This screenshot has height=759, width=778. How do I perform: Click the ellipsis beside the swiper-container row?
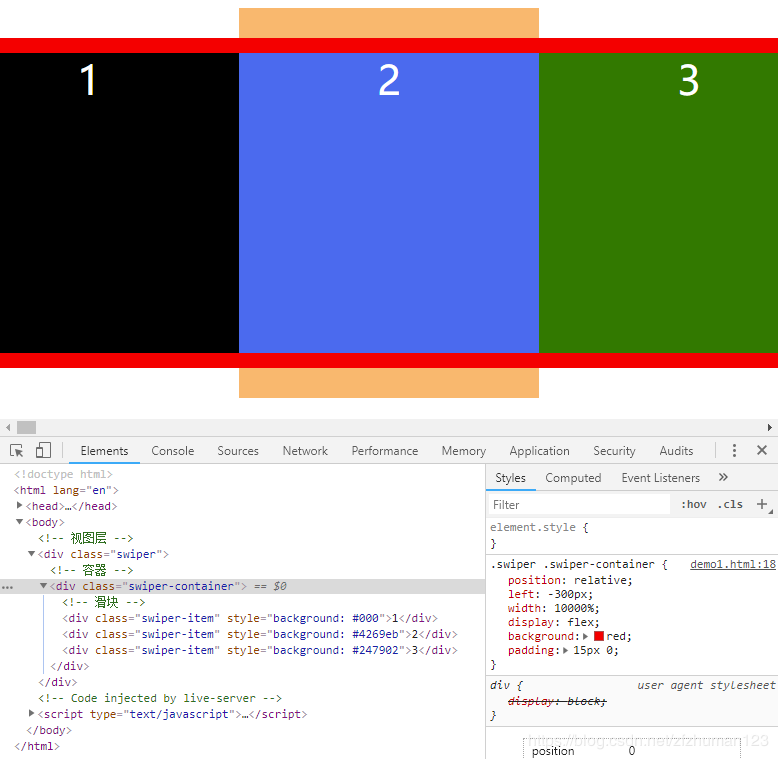tap(7, 587)
